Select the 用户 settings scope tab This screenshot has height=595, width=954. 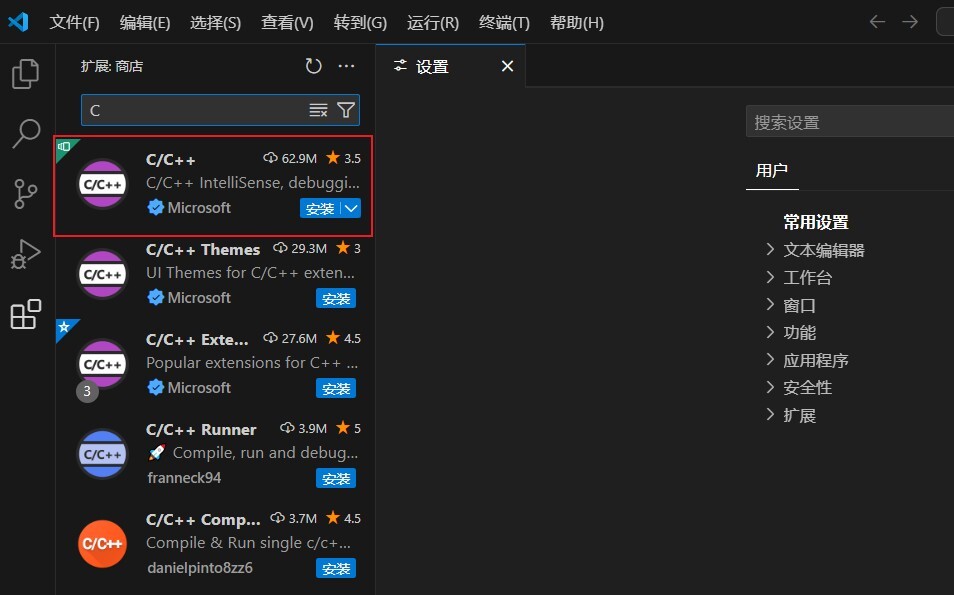pos(772,170)
